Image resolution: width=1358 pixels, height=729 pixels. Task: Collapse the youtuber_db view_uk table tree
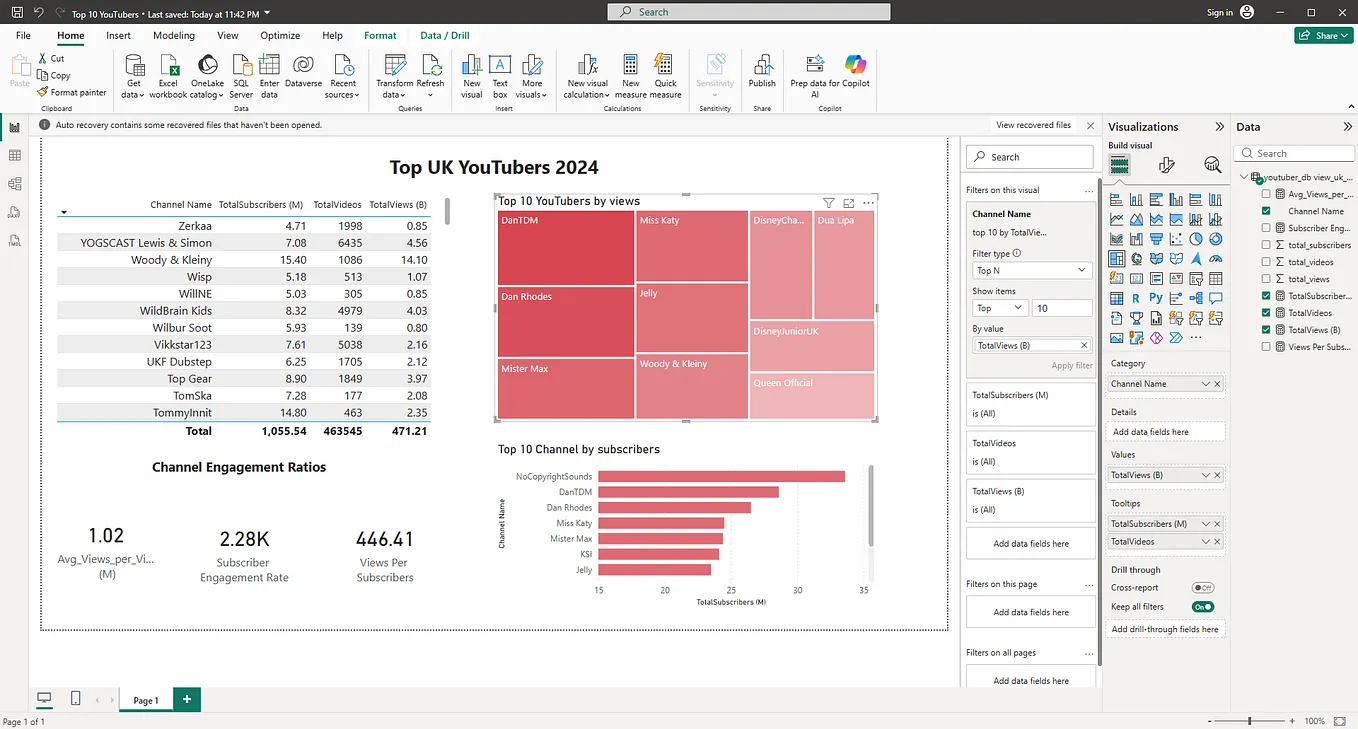[1245, 177]
